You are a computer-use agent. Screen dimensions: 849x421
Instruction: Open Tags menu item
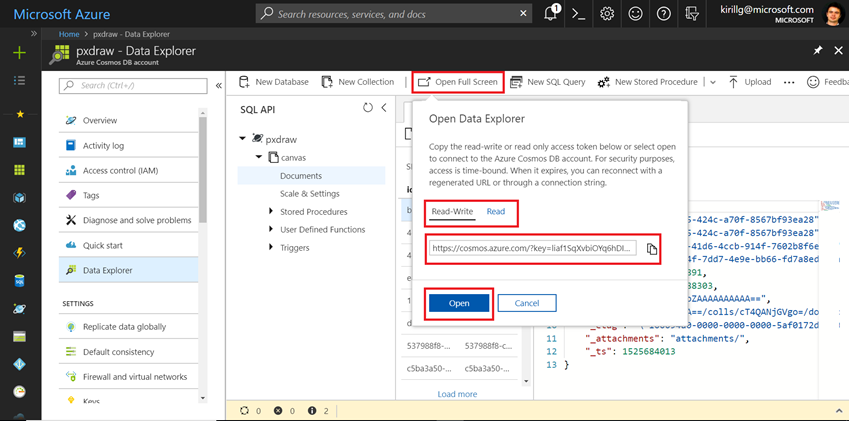point(128,195)
